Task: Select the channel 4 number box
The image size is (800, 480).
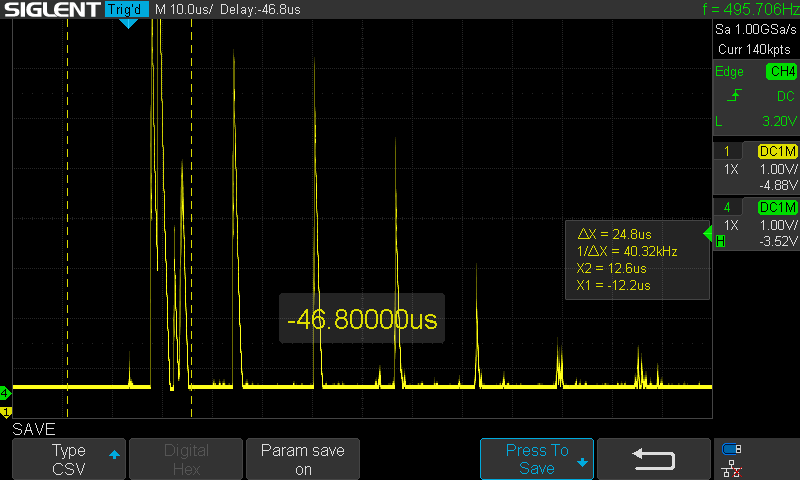Action: [x=727, y=207]
